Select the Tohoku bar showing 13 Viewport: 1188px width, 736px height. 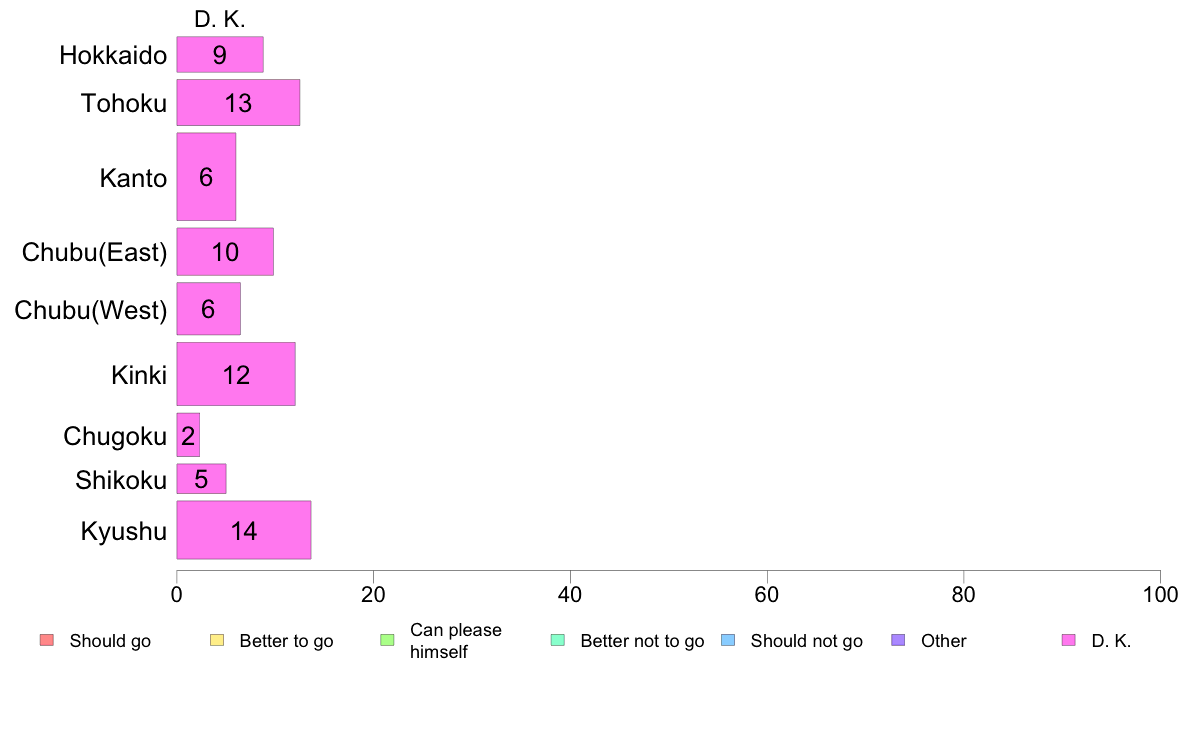pos(238,103)
